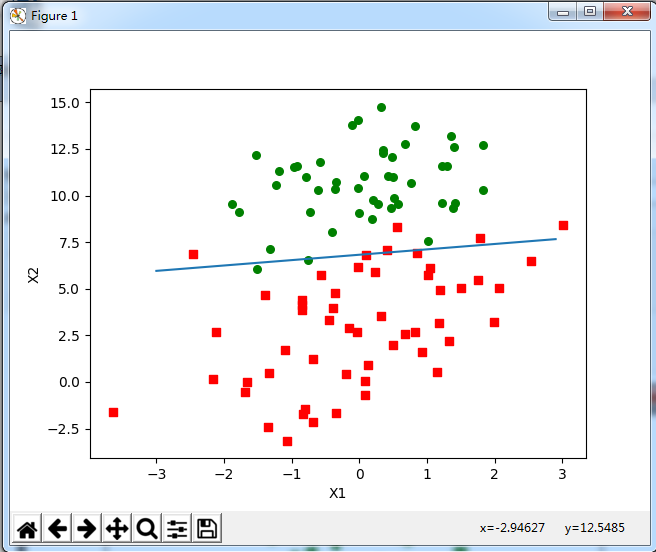Screen dimensions: 656x552
Task: Click the X2 axis label
Action: pos(33,275)
